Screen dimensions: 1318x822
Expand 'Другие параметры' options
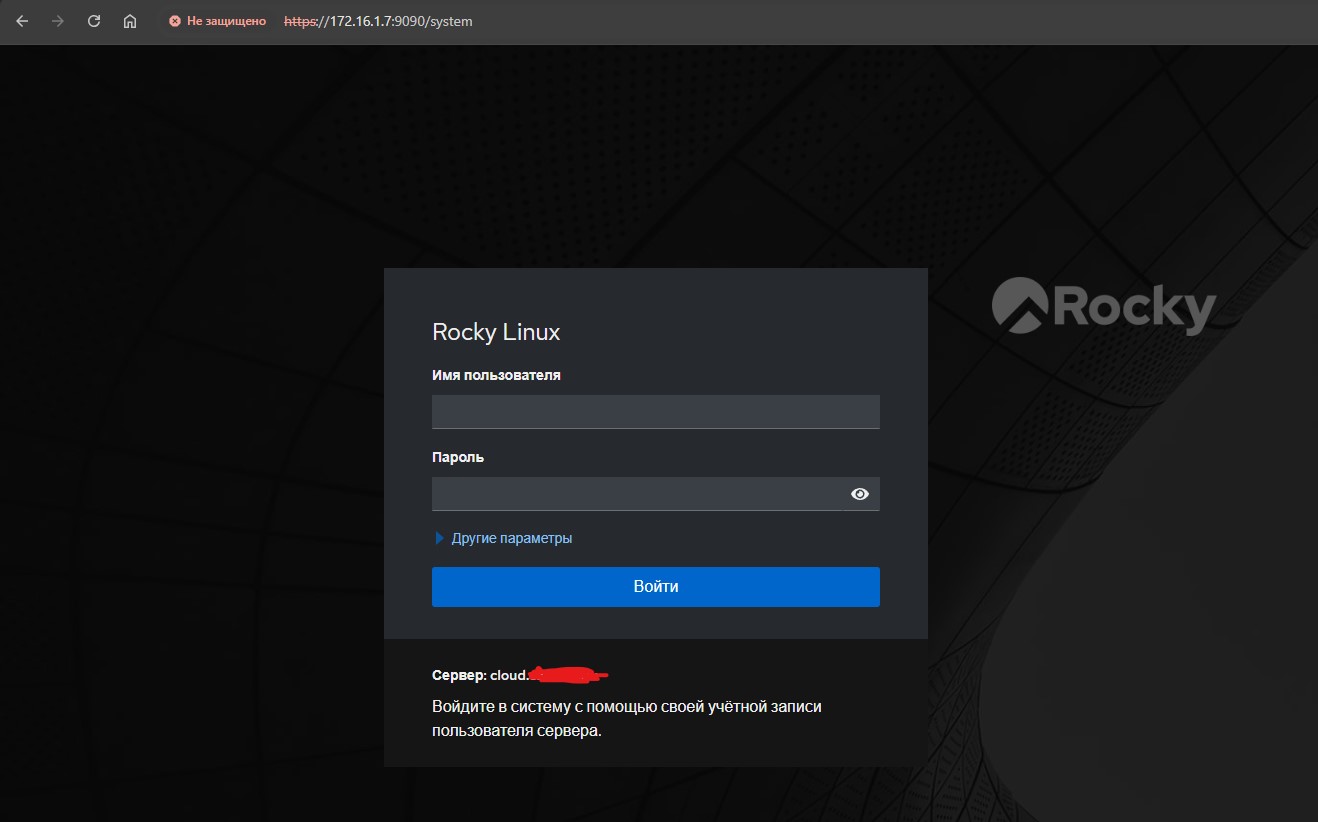pyautogui.click(x=504, y=538)
